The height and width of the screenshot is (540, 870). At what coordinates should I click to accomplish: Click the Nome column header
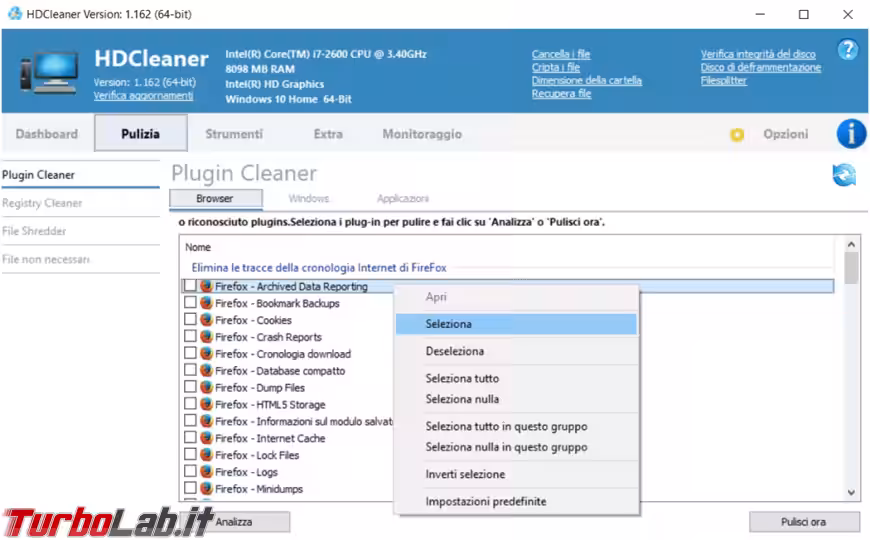click(x=198, y=247)
